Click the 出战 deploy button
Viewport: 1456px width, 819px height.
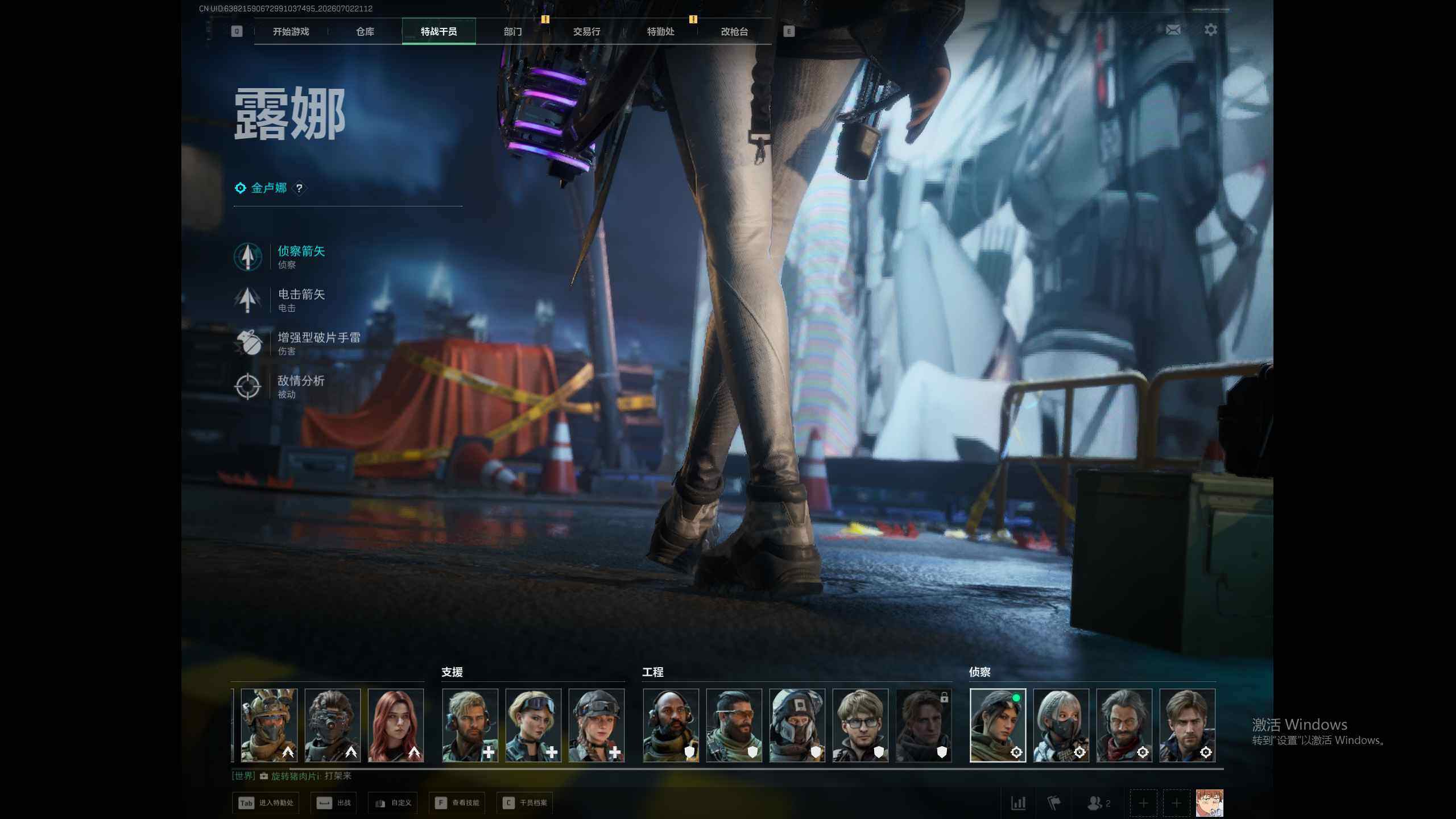click(x=334, y=803)
